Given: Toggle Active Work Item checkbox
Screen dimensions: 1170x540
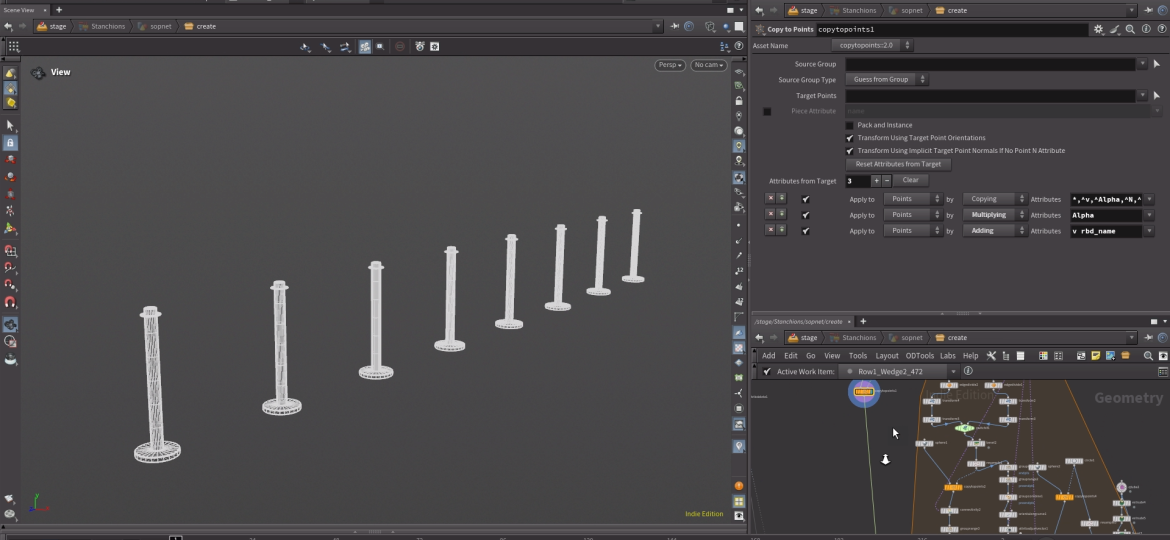Looking at the screenshot, I should [x=767, y=371].
